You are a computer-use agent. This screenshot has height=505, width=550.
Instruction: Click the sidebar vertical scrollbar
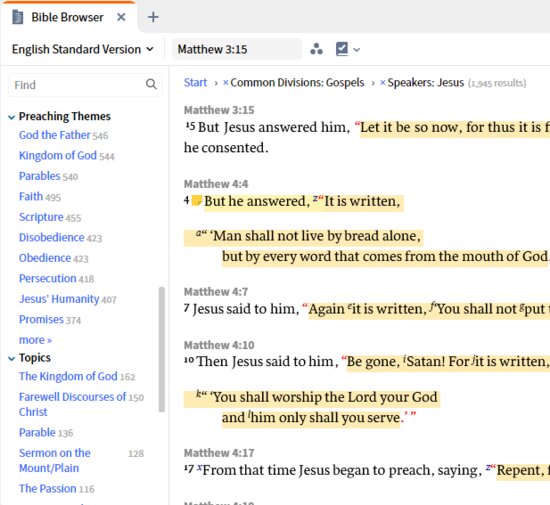[x=162, y=349]
